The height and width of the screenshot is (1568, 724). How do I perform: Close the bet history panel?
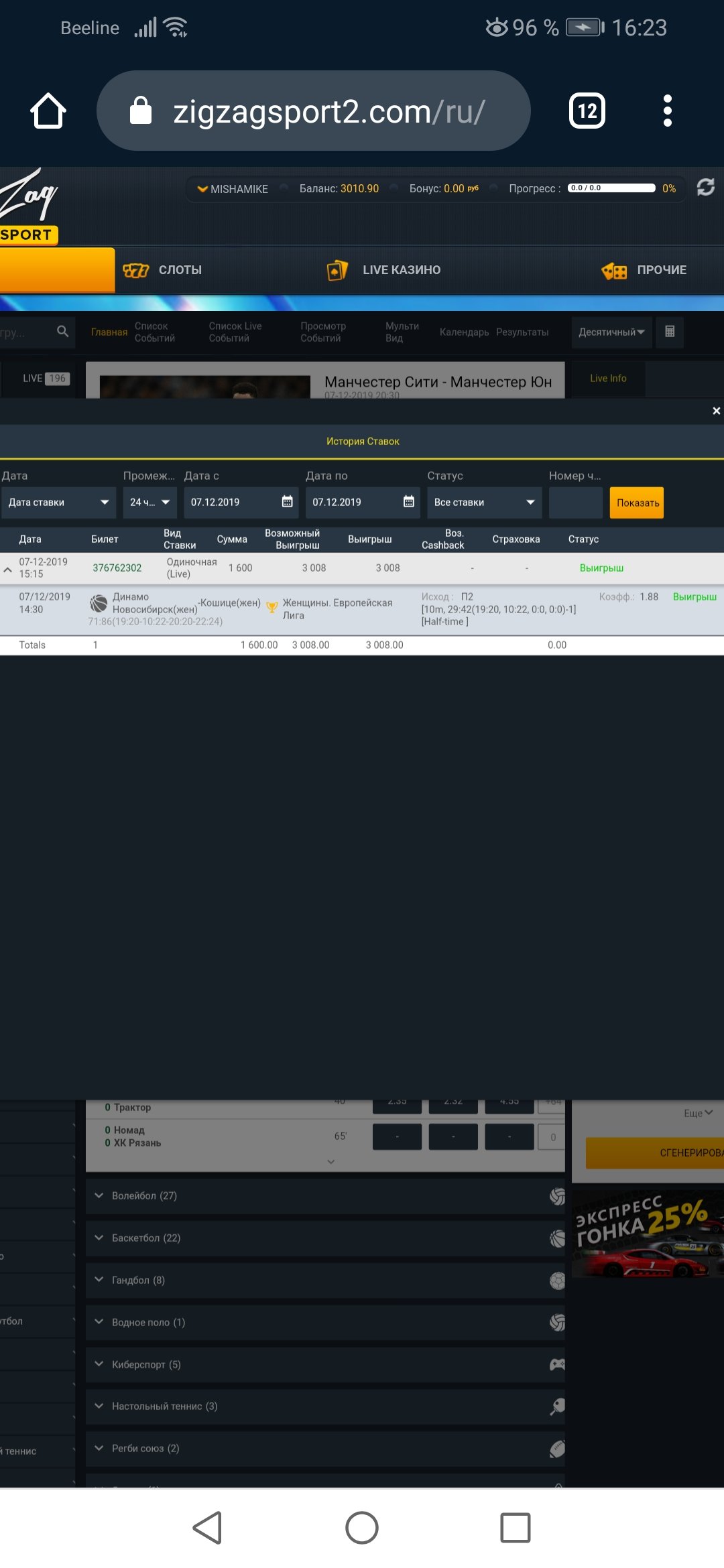click(716, 411)
